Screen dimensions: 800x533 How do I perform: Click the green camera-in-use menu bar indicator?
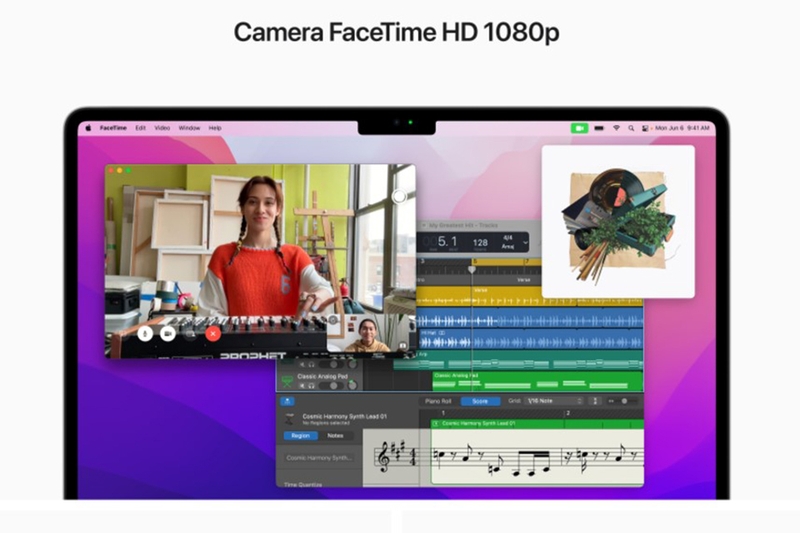tap(579, 128)
